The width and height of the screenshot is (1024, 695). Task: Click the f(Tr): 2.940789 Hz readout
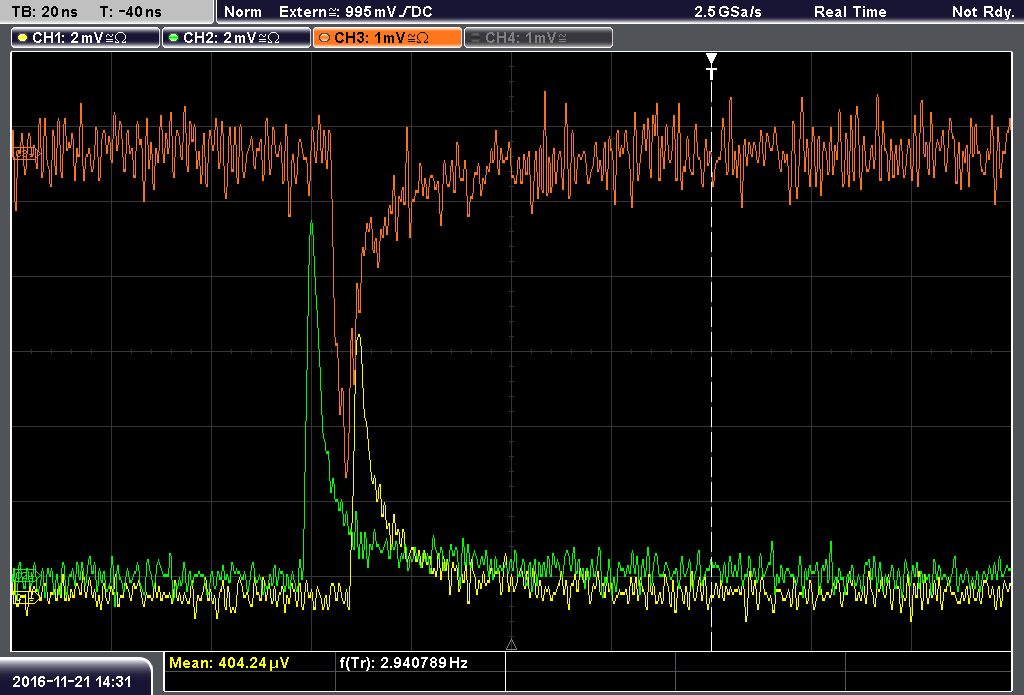404,663
